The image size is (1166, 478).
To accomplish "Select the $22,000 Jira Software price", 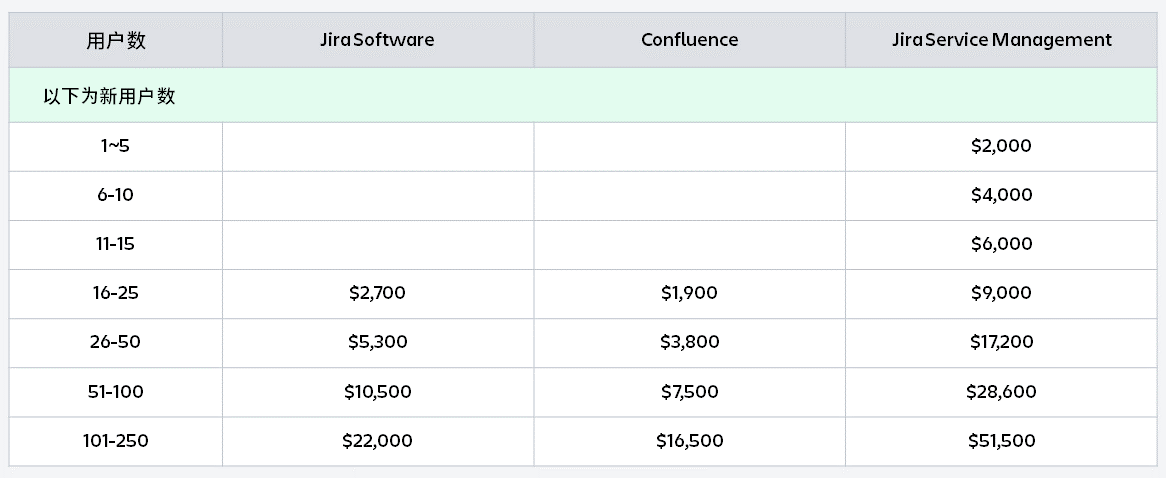I will [377, 441].
